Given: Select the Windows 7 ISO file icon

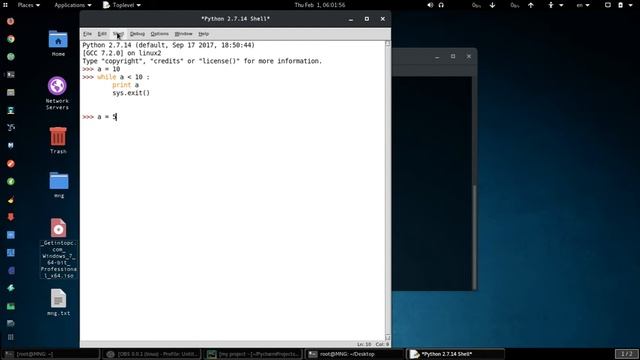Looking at the screenshot, I should tap(59, 248).
